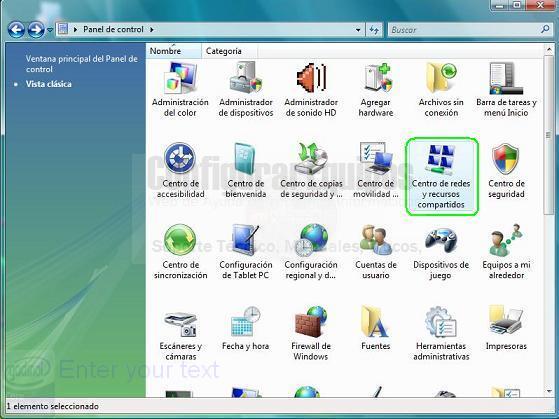Open Dispositivos de juego gamepad icon

tap(441, 240)
